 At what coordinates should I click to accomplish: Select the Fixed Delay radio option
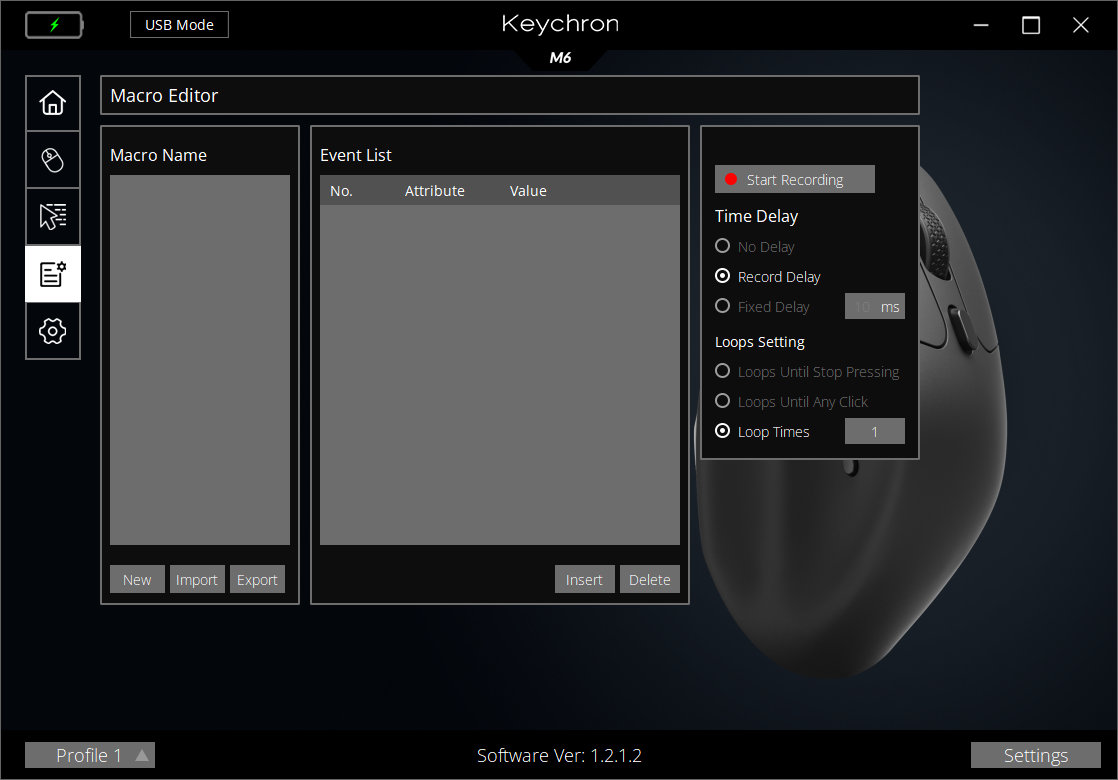723,307
